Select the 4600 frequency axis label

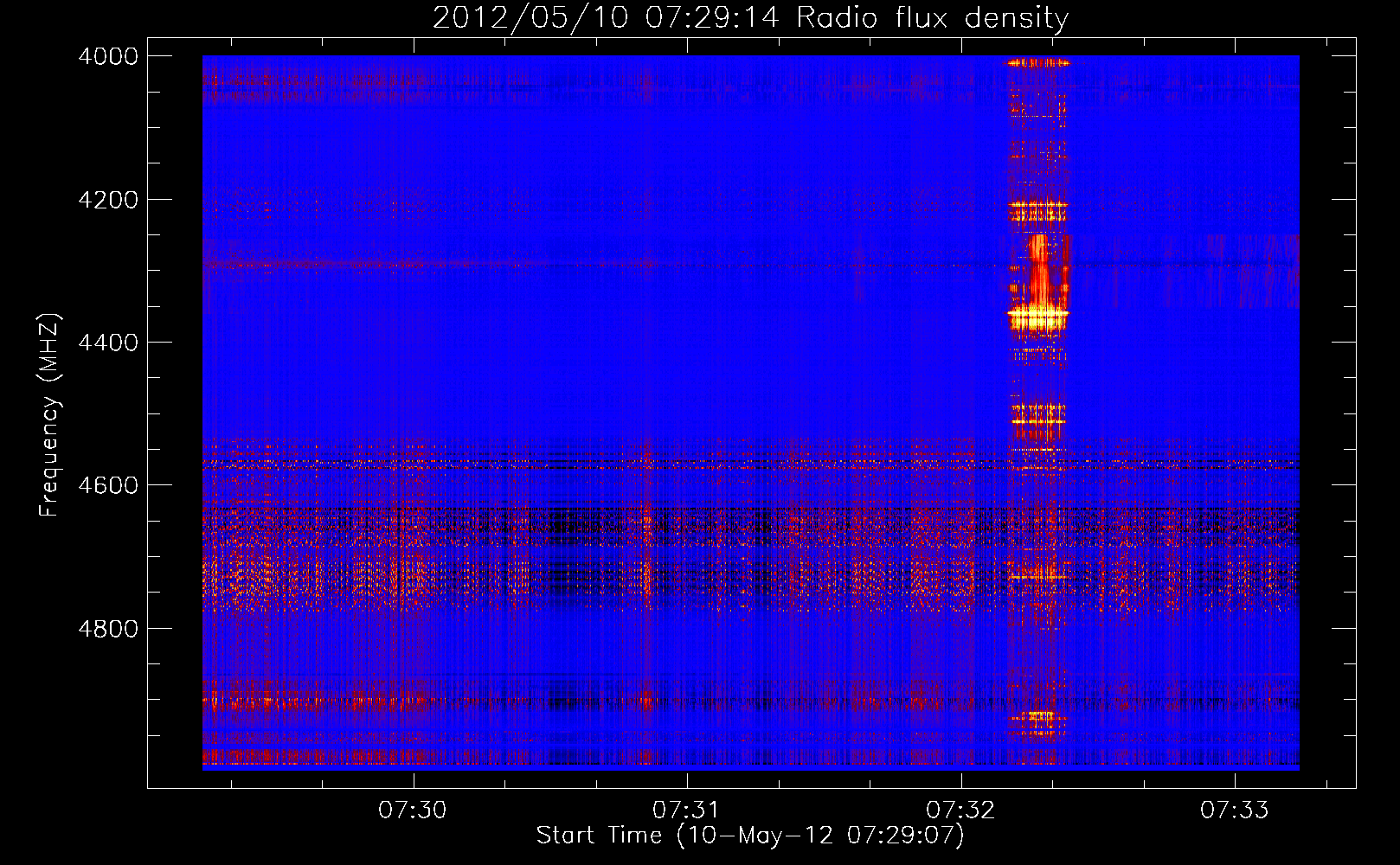pyautogui.click(x=107, y=485)
